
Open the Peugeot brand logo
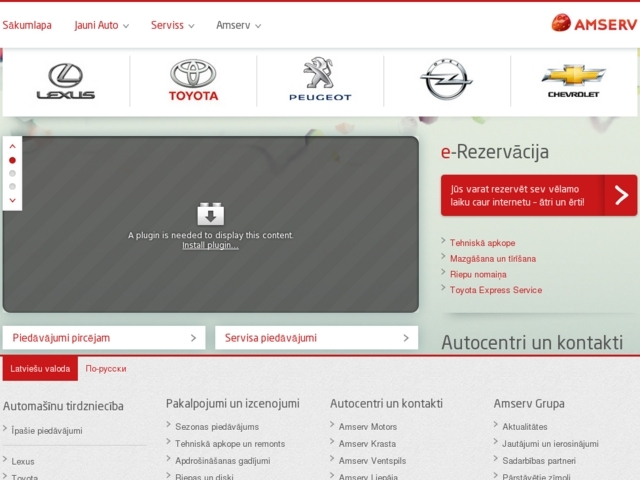pyautogui.click(x=320, y=79)
